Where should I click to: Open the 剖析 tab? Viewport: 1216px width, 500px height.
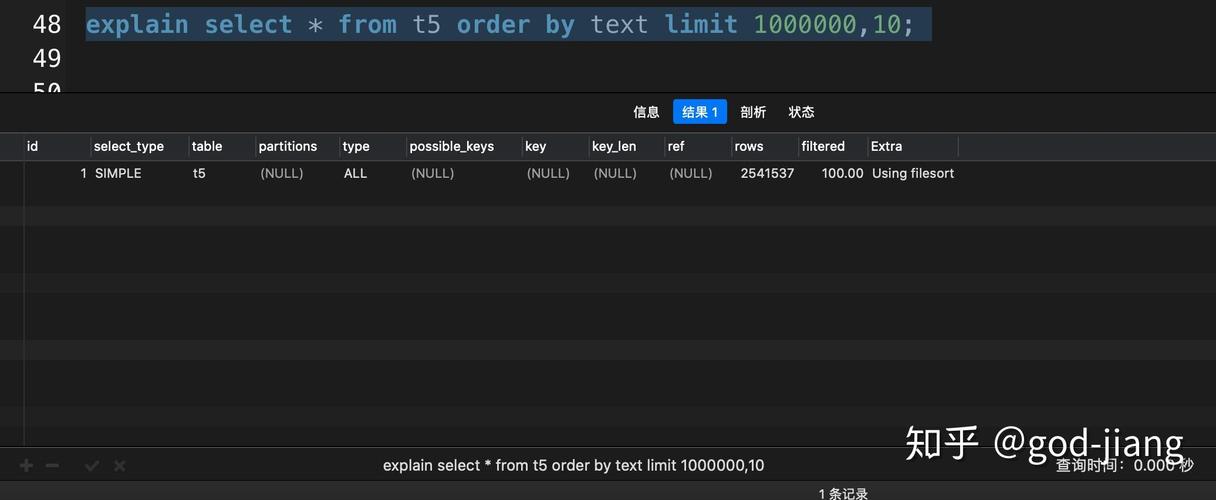point(753,112)
